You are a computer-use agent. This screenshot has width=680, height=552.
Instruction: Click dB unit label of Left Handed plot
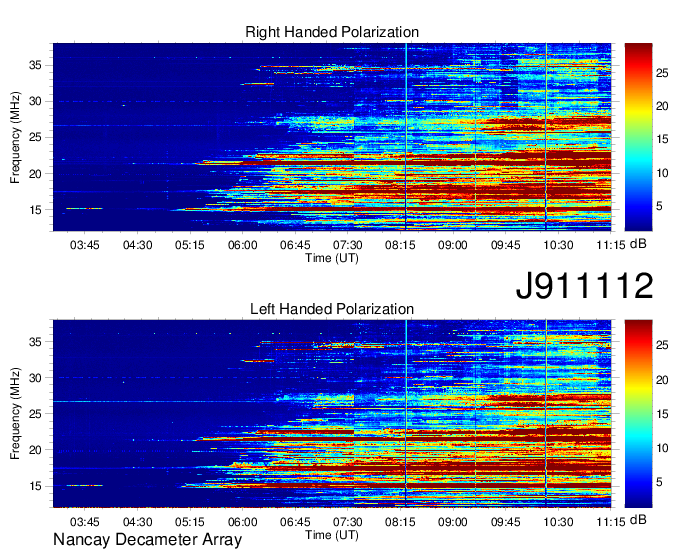click(638, 519)
